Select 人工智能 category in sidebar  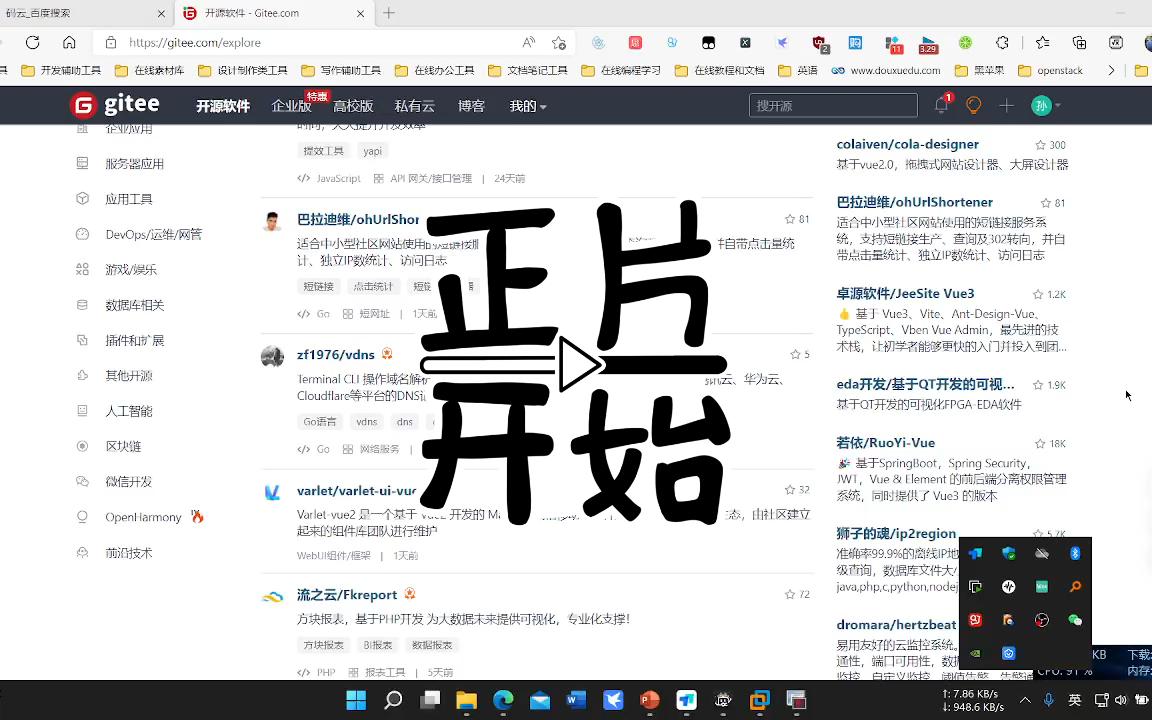coord(129,411)
